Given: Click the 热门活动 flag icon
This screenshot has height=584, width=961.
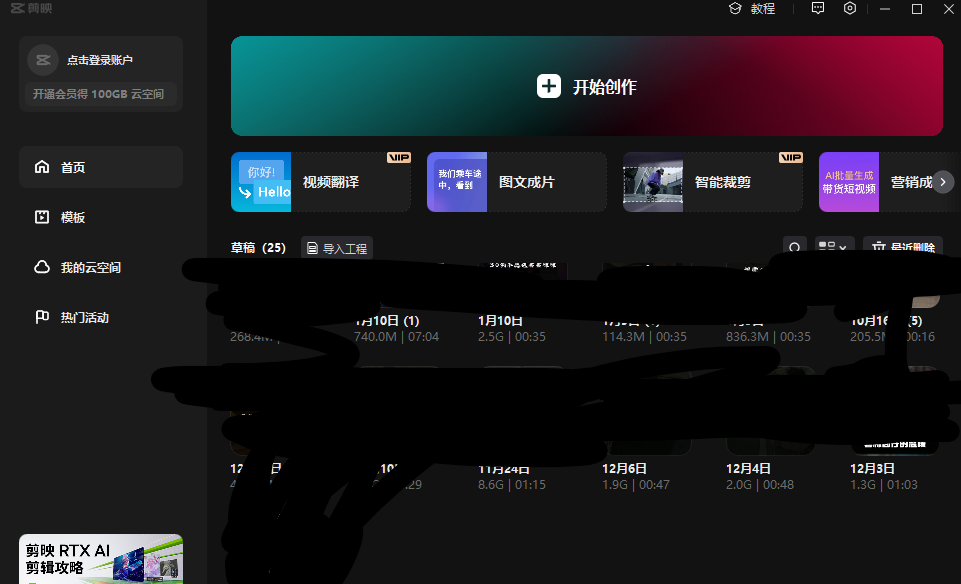Looking at the screenshot, I should (x=42, y=317).
